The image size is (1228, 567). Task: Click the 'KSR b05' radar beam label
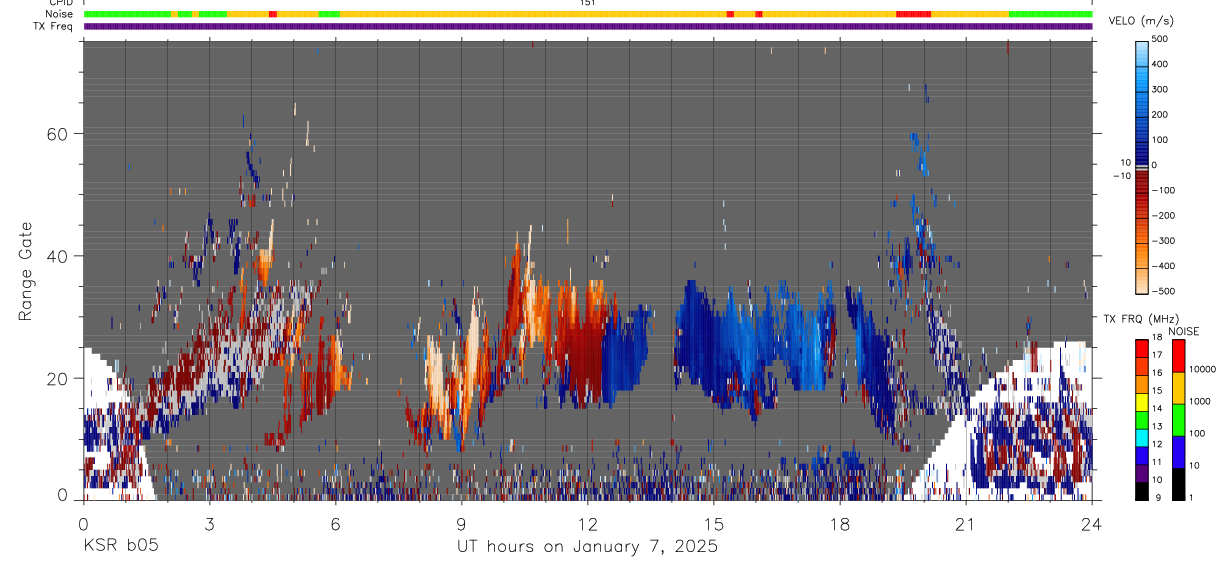click(119, 547)
